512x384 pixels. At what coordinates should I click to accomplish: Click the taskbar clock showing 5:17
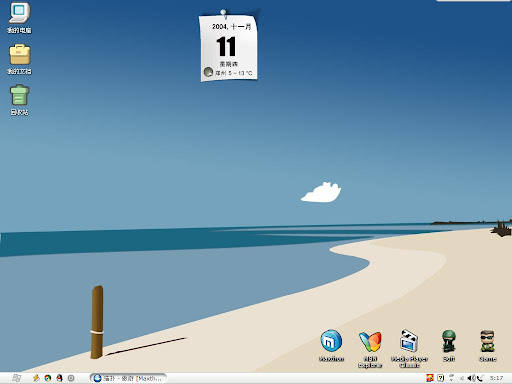point(496,378)
